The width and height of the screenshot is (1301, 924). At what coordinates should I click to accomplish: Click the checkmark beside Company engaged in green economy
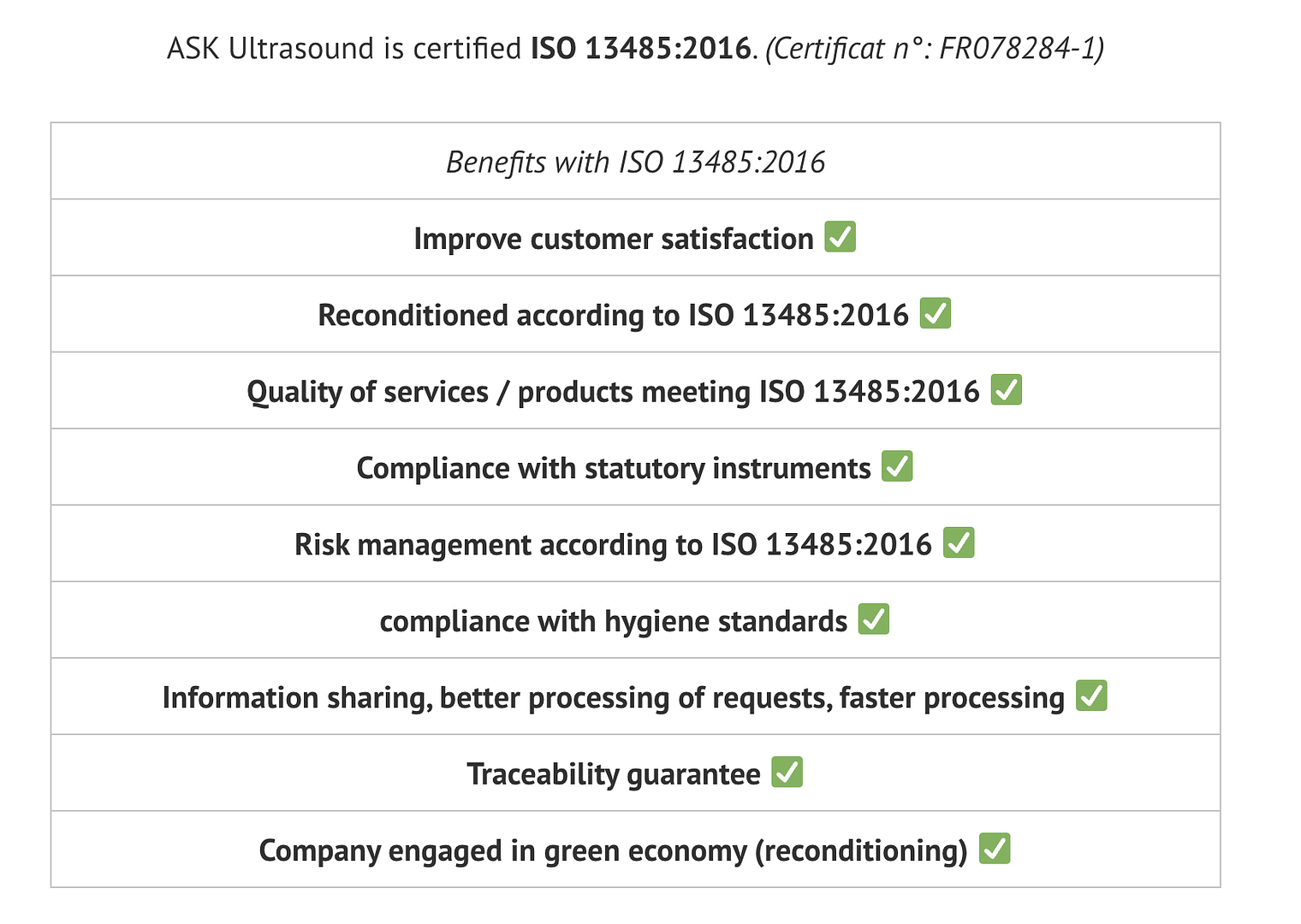coord(995,849)
